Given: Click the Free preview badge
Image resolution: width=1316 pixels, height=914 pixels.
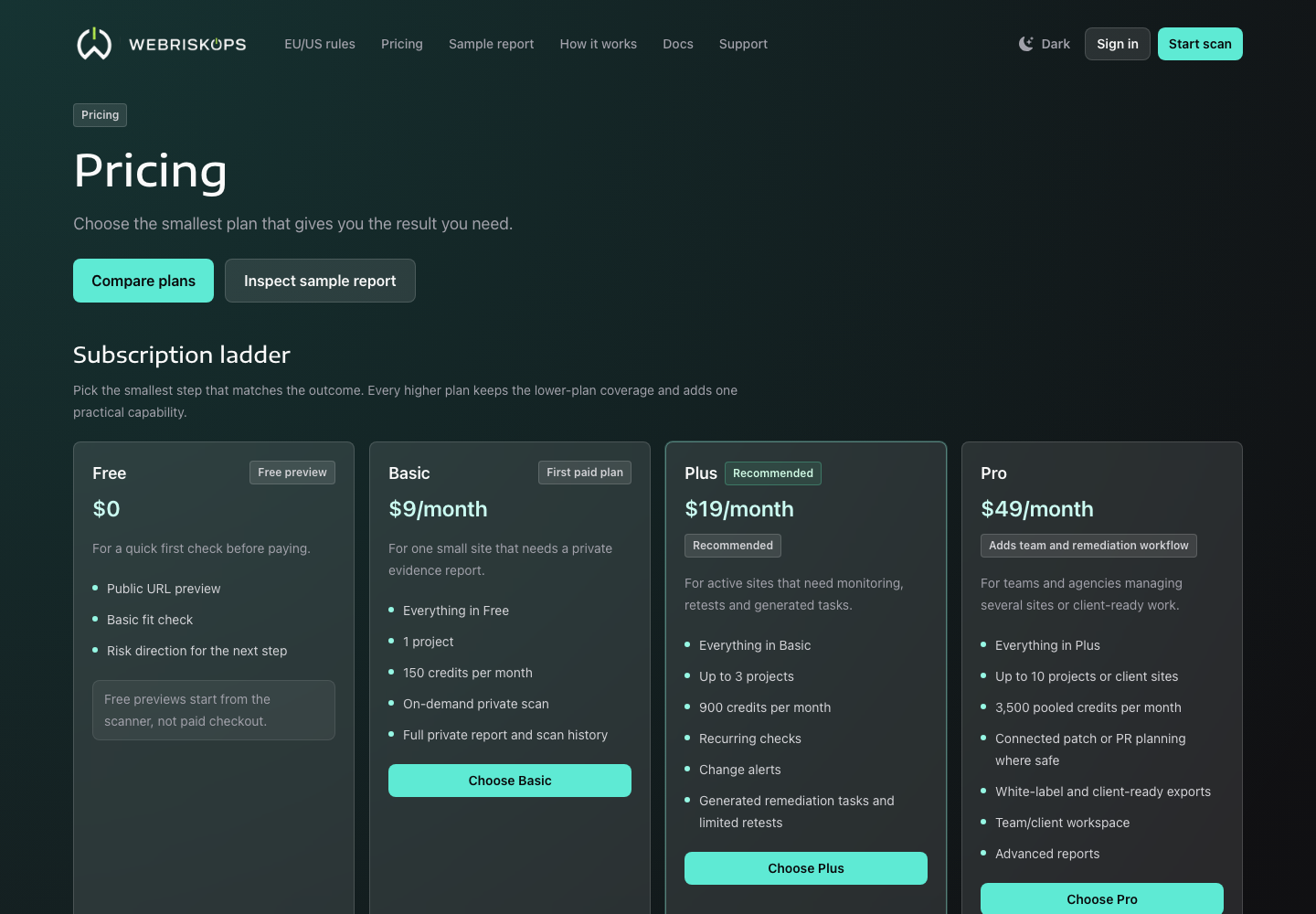Looking at the screenshot, I should tap(292, 473).
